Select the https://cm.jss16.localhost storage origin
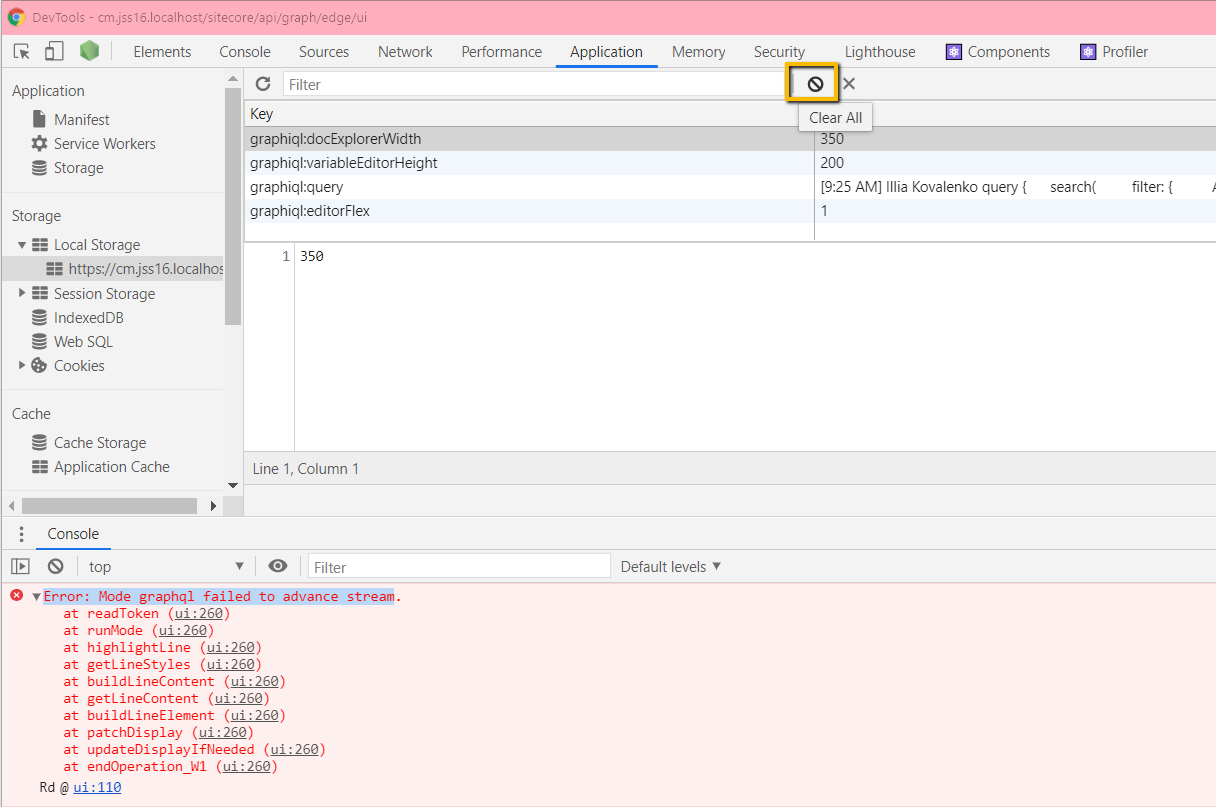This screenshot has width=1216, height=807. pyautogui.click(x=135, y=269)
